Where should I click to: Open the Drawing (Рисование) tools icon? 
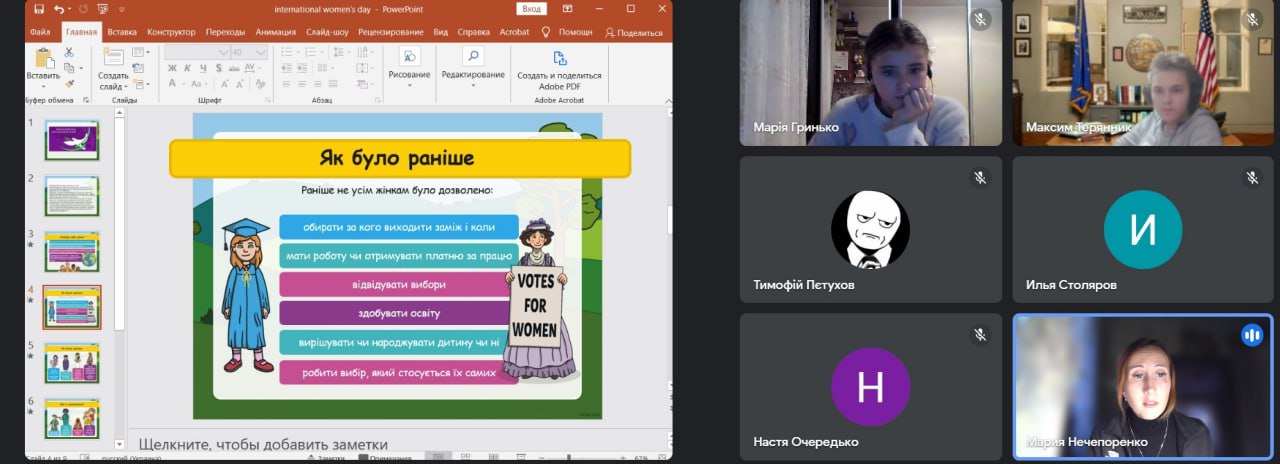[x=409, y=57]
